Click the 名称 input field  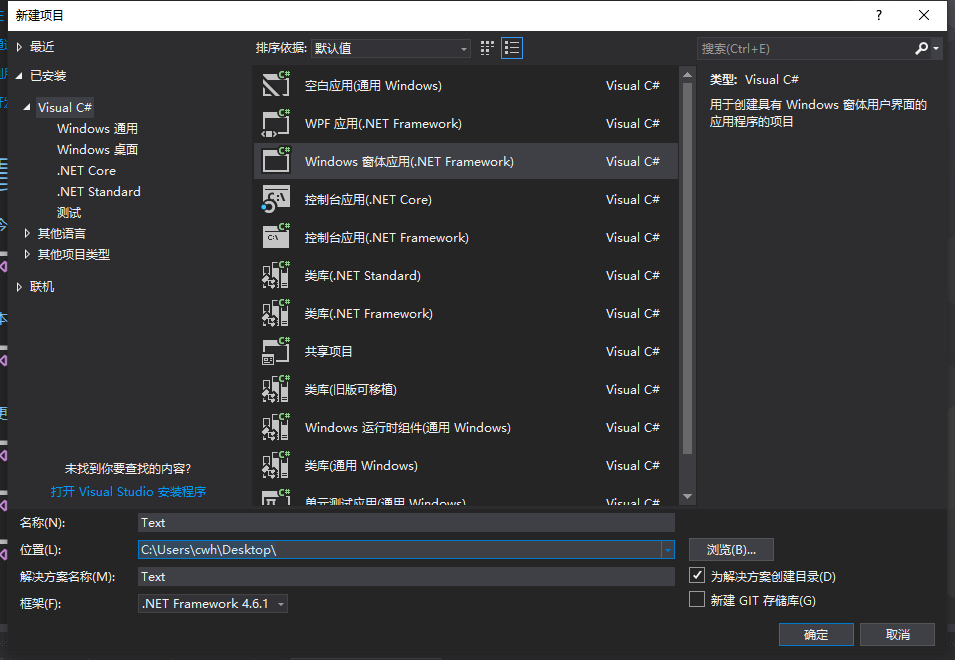406,523
